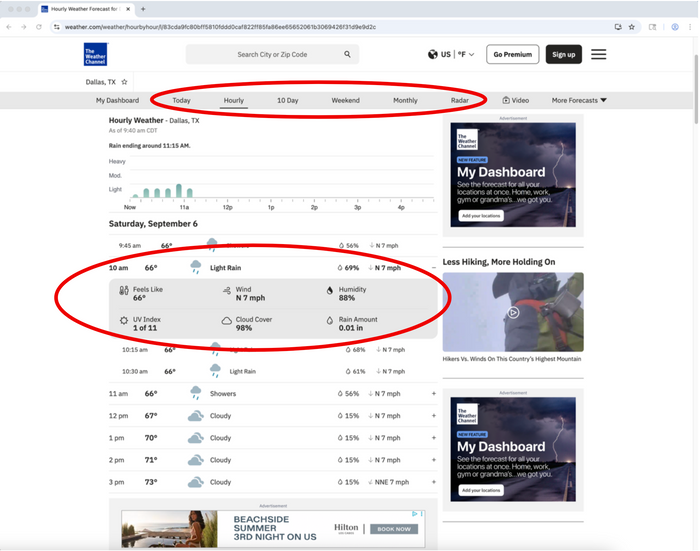
Task: Click the Go Premium button
Action: pos(512,54)
